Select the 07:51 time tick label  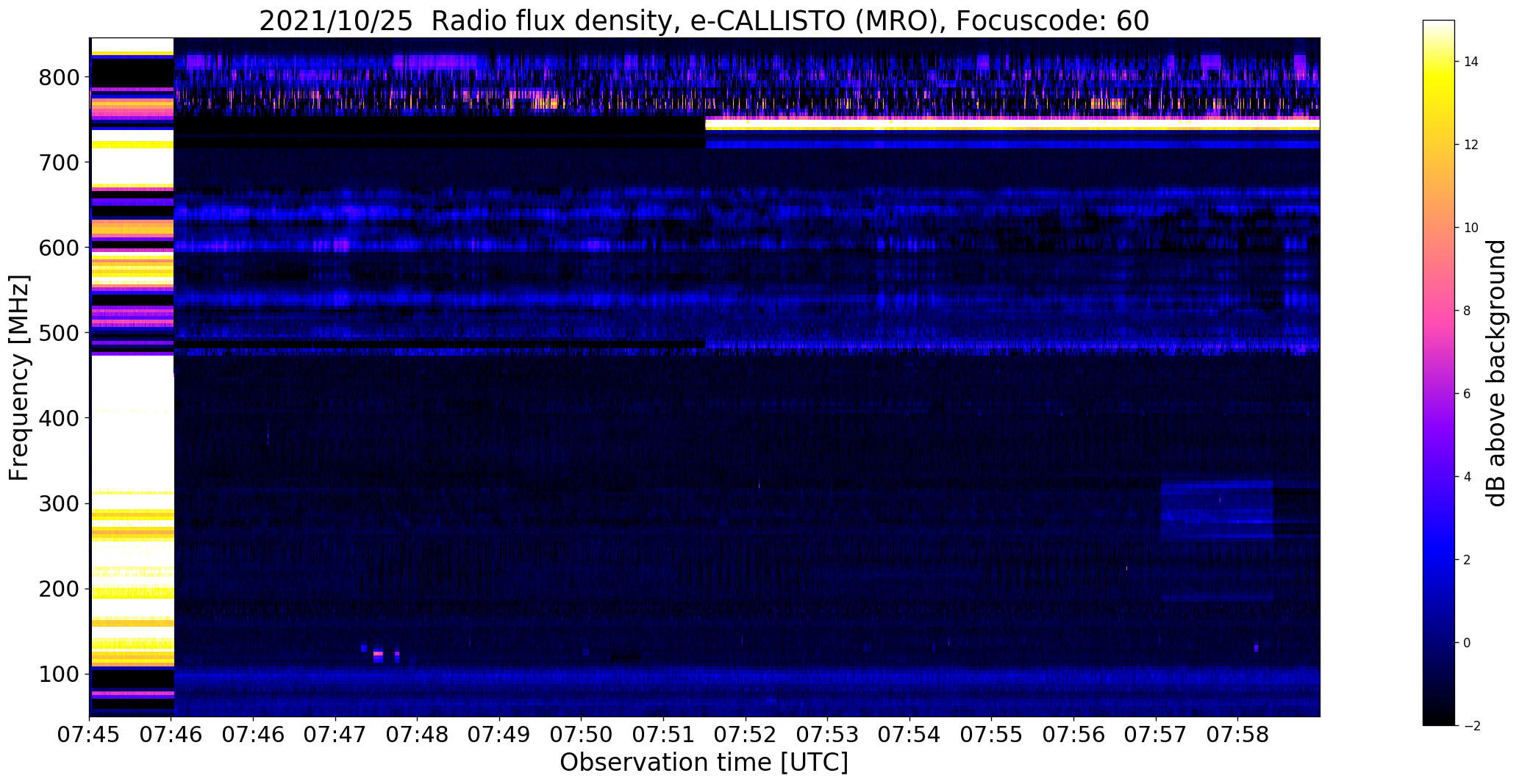tap(664, 736)
